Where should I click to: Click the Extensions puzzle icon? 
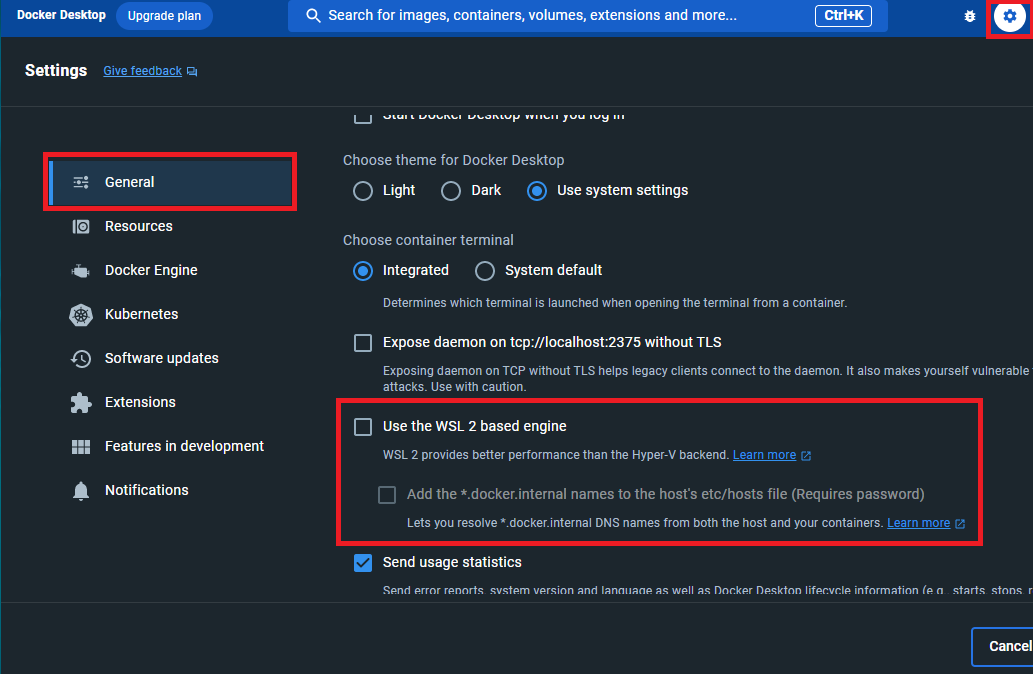click(81, 403)
